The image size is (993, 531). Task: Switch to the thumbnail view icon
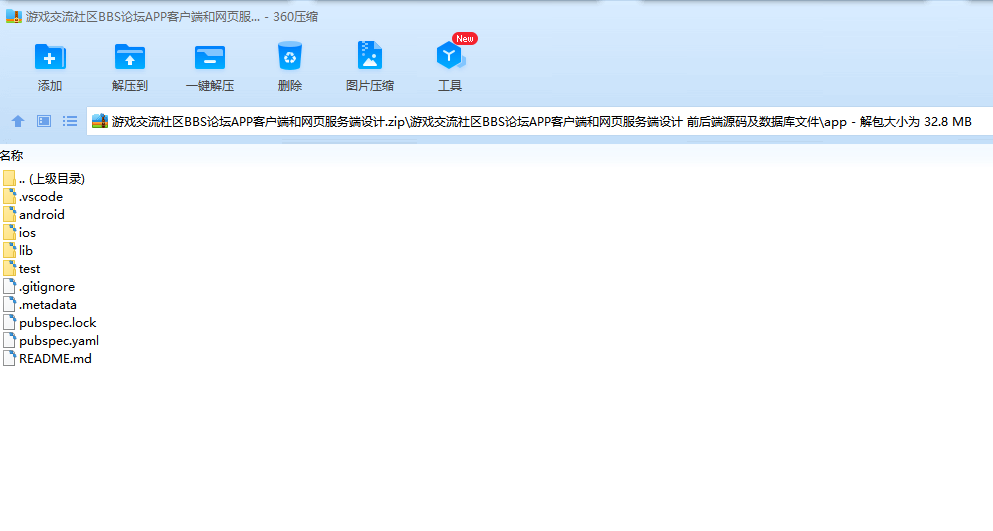pyautogui.click(x=44, y=121)
